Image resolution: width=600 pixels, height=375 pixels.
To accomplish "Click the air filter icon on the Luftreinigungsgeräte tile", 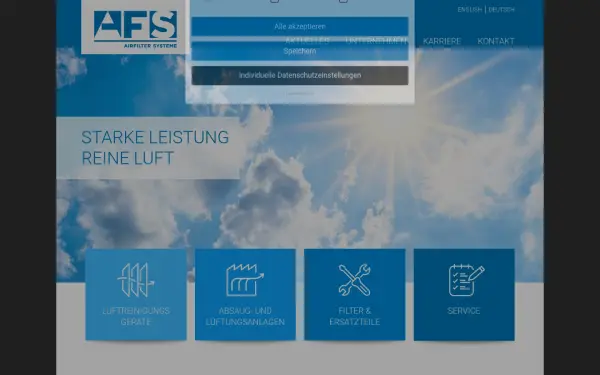I will pos(136,280).
